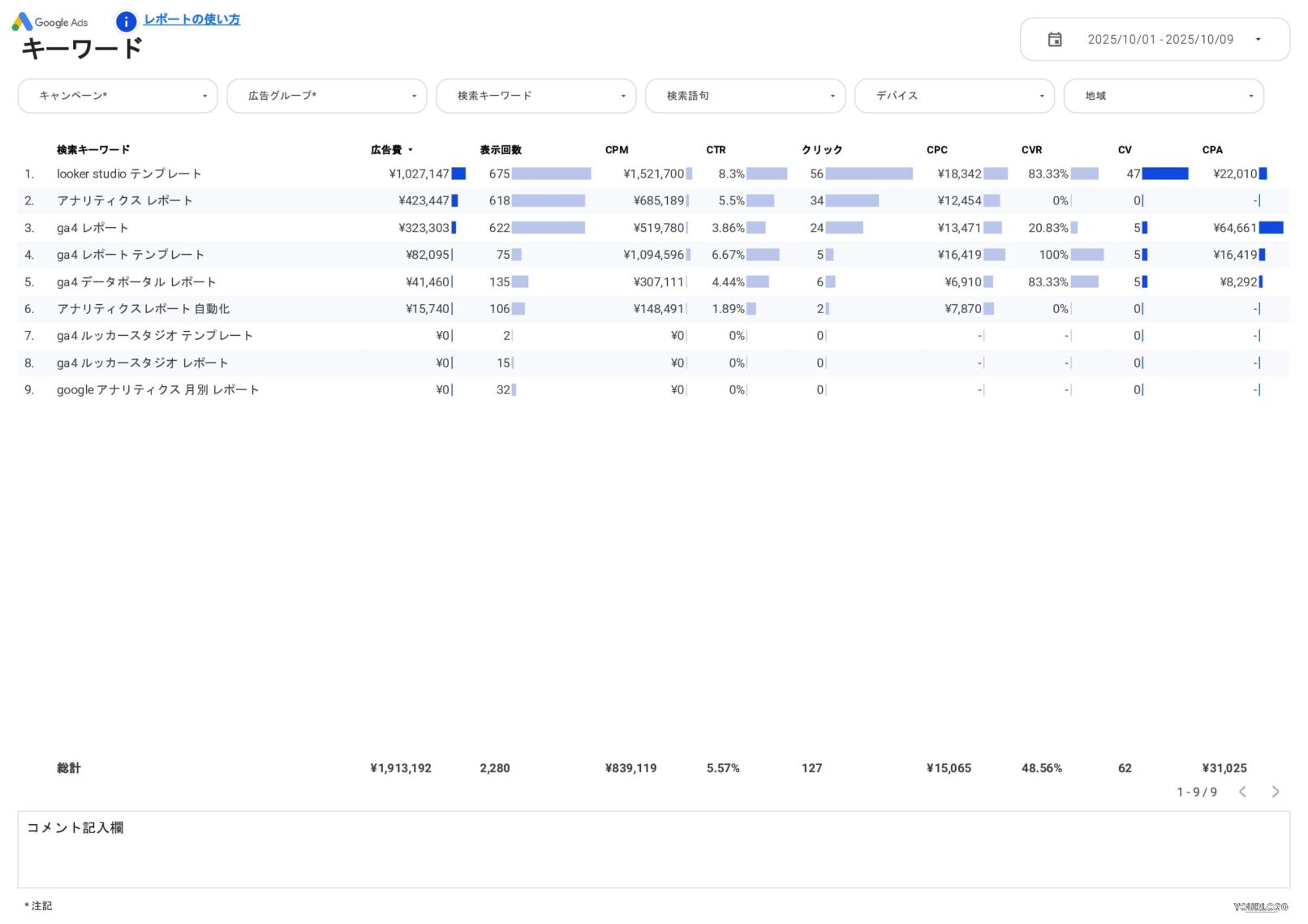Click the date range dropdown caret

pos(1259,38)
